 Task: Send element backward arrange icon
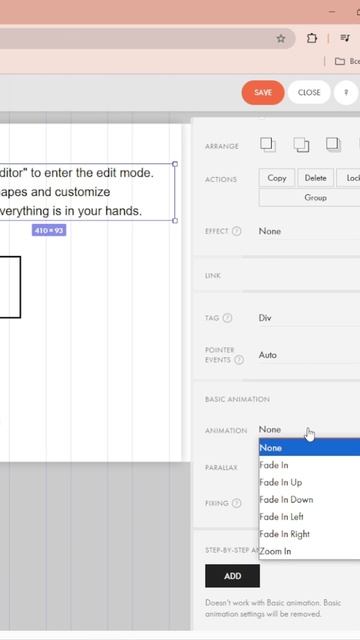coord(333,144)
